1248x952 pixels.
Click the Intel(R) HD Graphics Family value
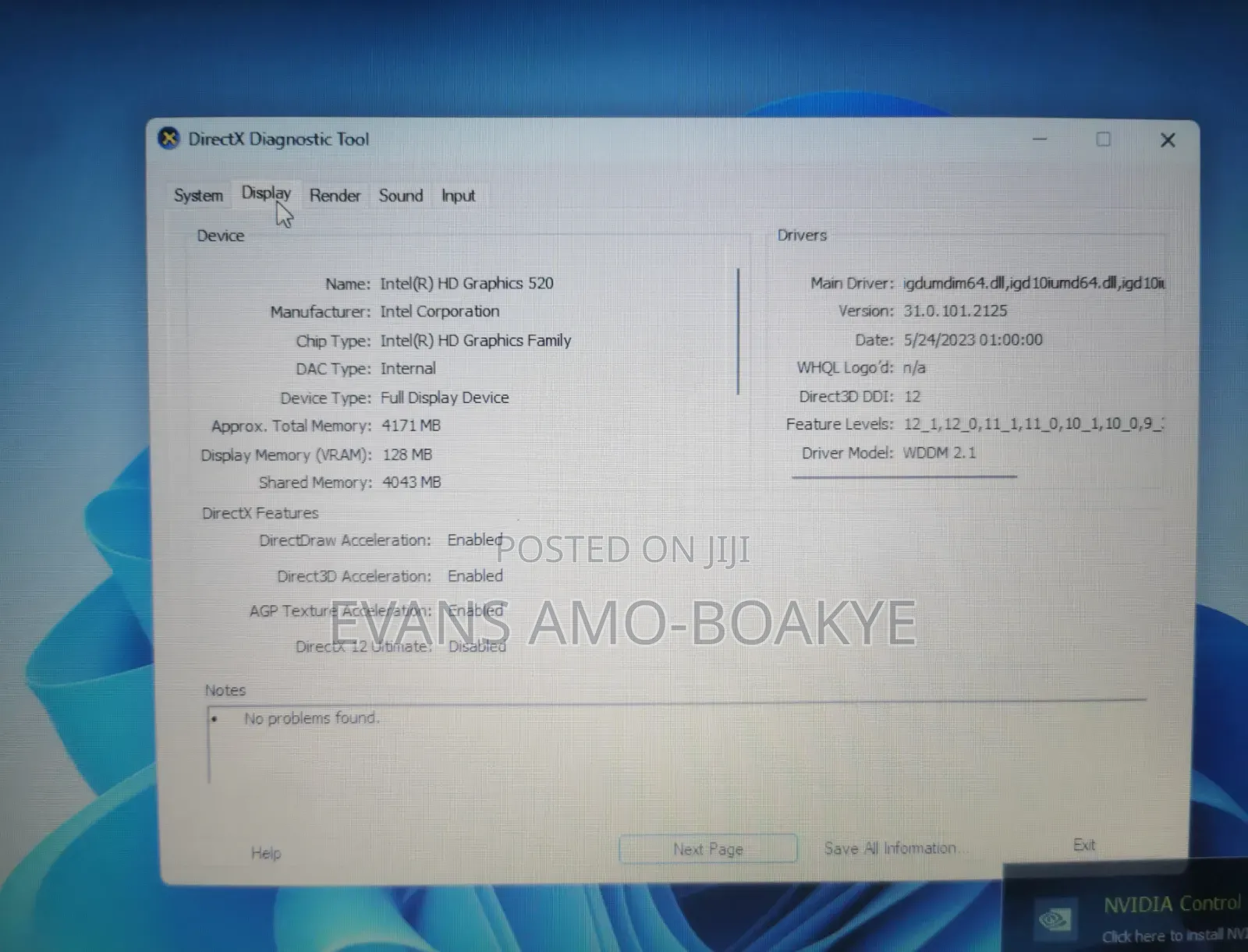pos(476,340)
